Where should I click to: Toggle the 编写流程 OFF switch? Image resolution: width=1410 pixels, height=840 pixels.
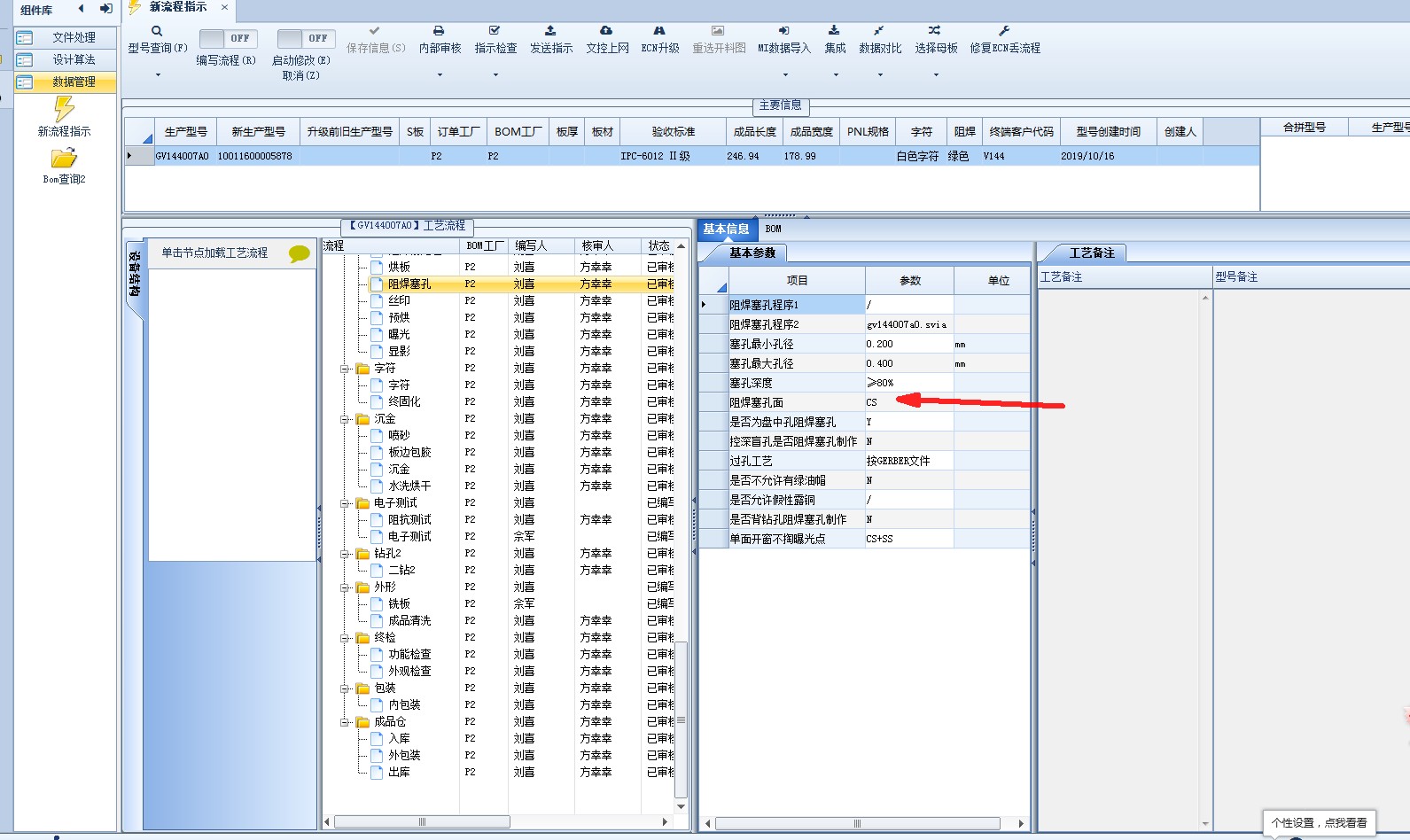click(x=228, y=38)
